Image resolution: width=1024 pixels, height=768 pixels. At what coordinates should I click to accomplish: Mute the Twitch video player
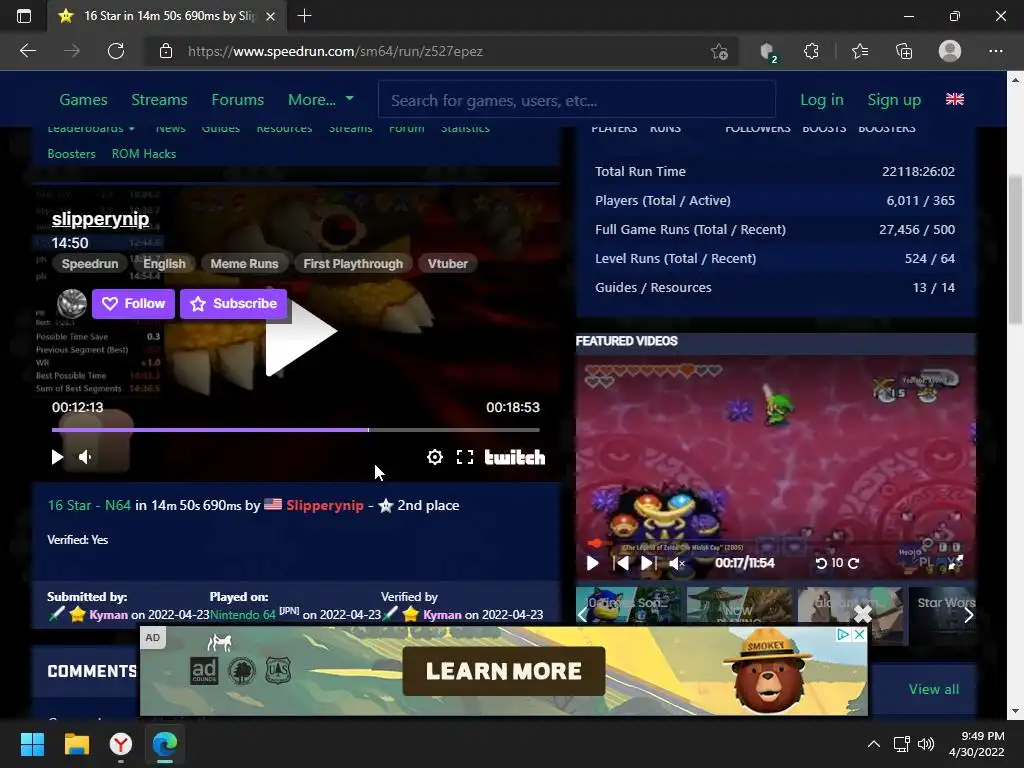tap(86, 457)
